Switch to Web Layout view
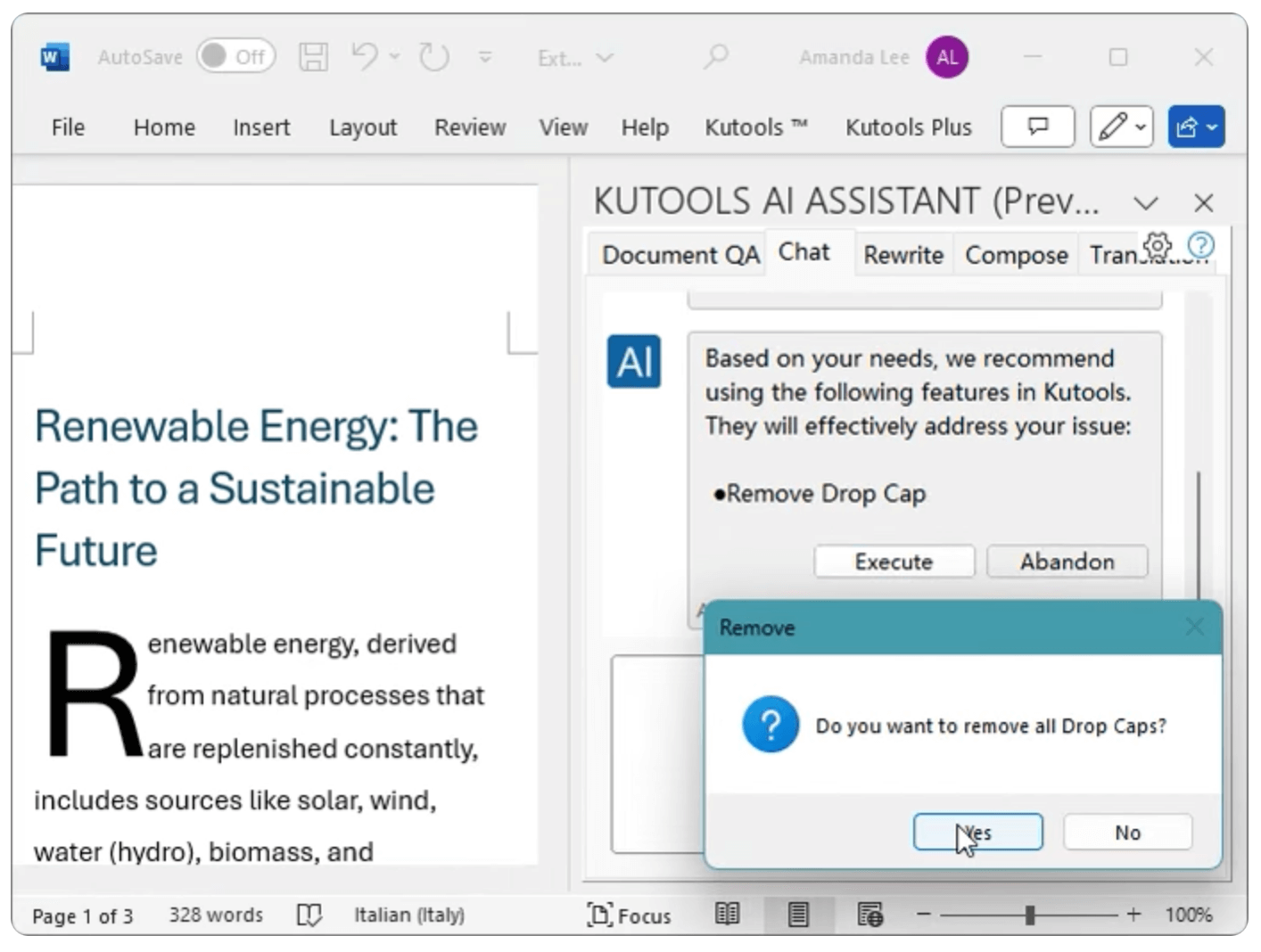 [x=870, y=915]
